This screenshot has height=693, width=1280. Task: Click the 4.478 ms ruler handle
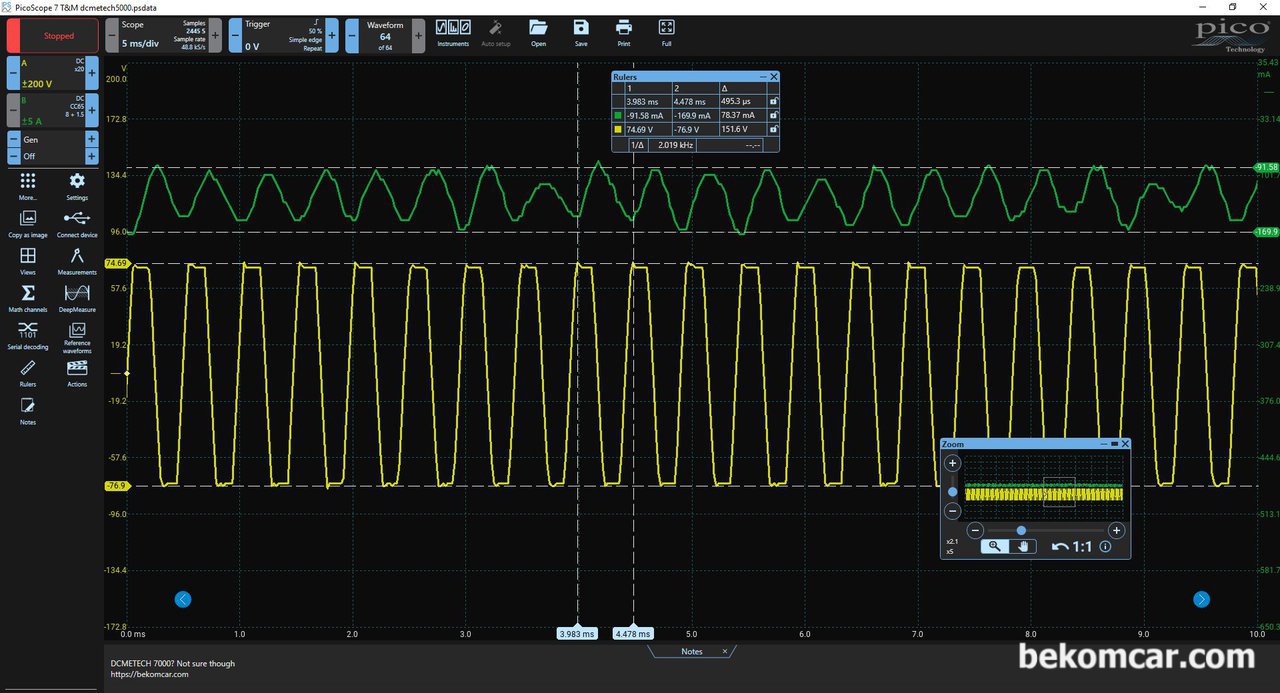pos(633,633)
